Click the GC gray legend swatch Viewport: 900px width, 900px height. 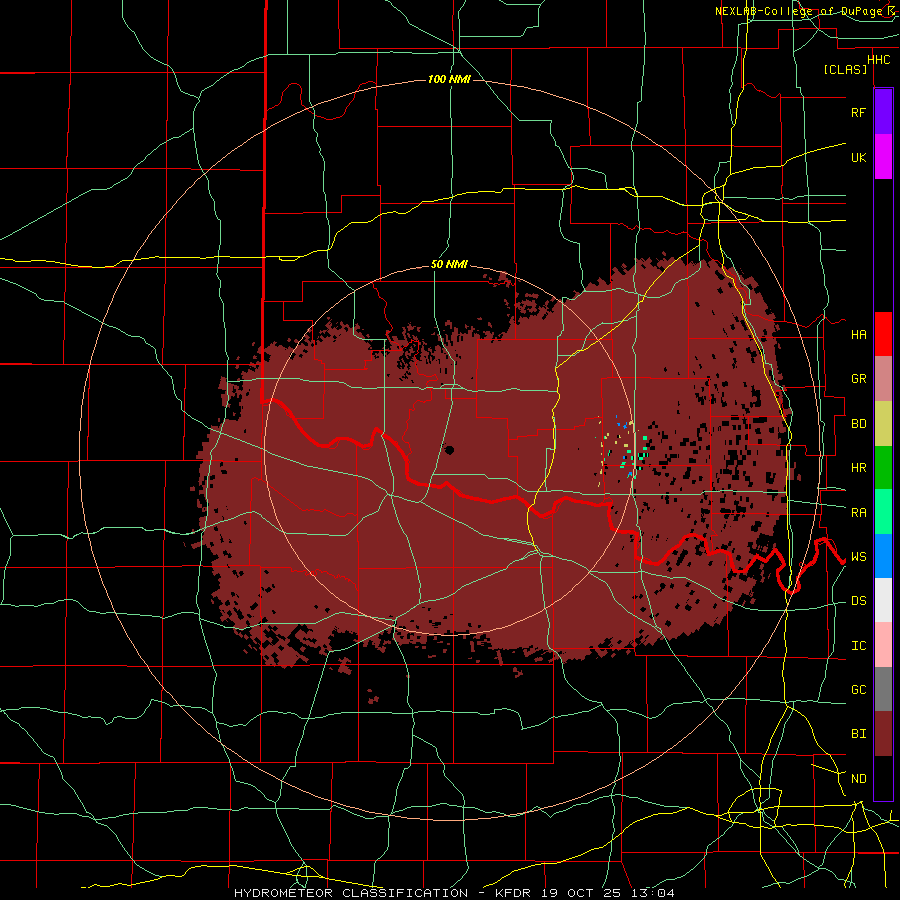pyautogui.click(x=883, y=689)
